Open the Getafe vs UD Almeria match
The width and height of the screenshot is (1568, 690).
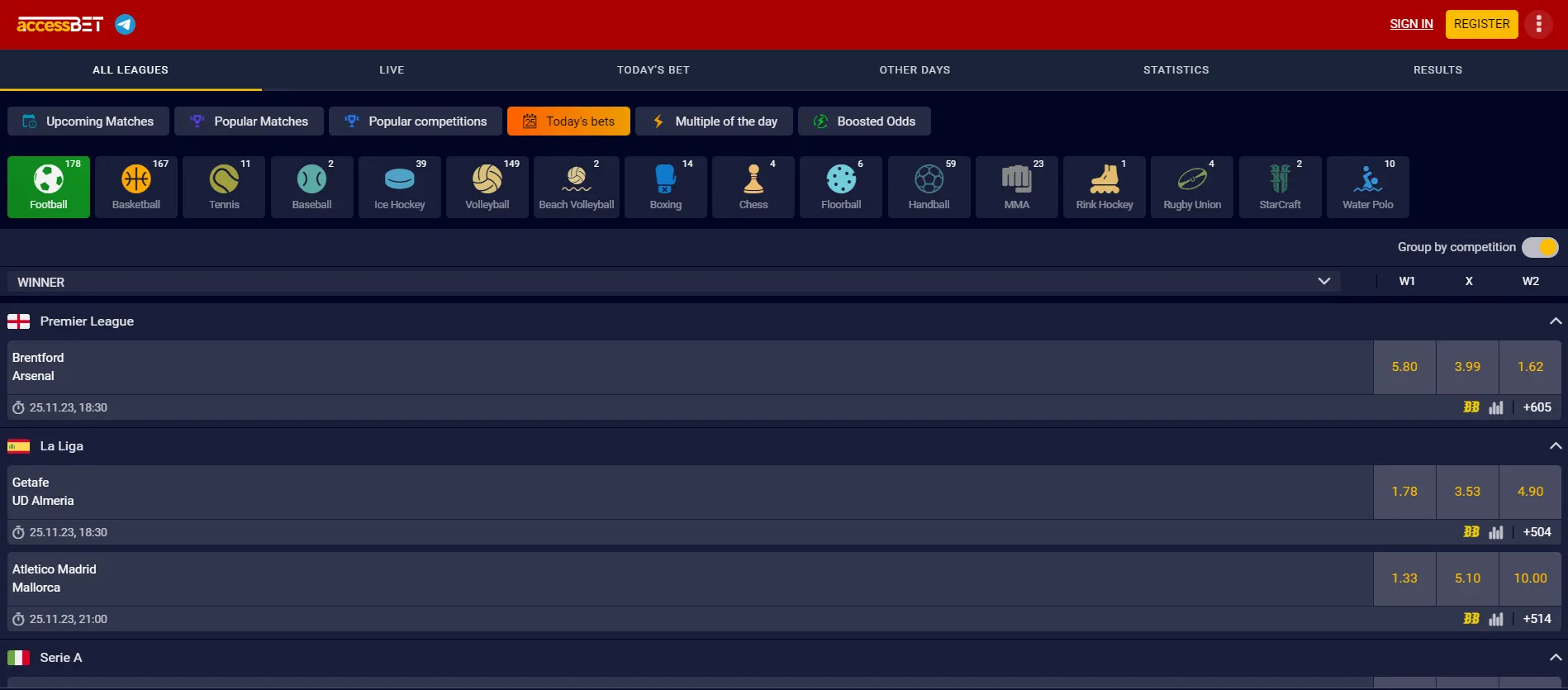(x=690, y=492)
